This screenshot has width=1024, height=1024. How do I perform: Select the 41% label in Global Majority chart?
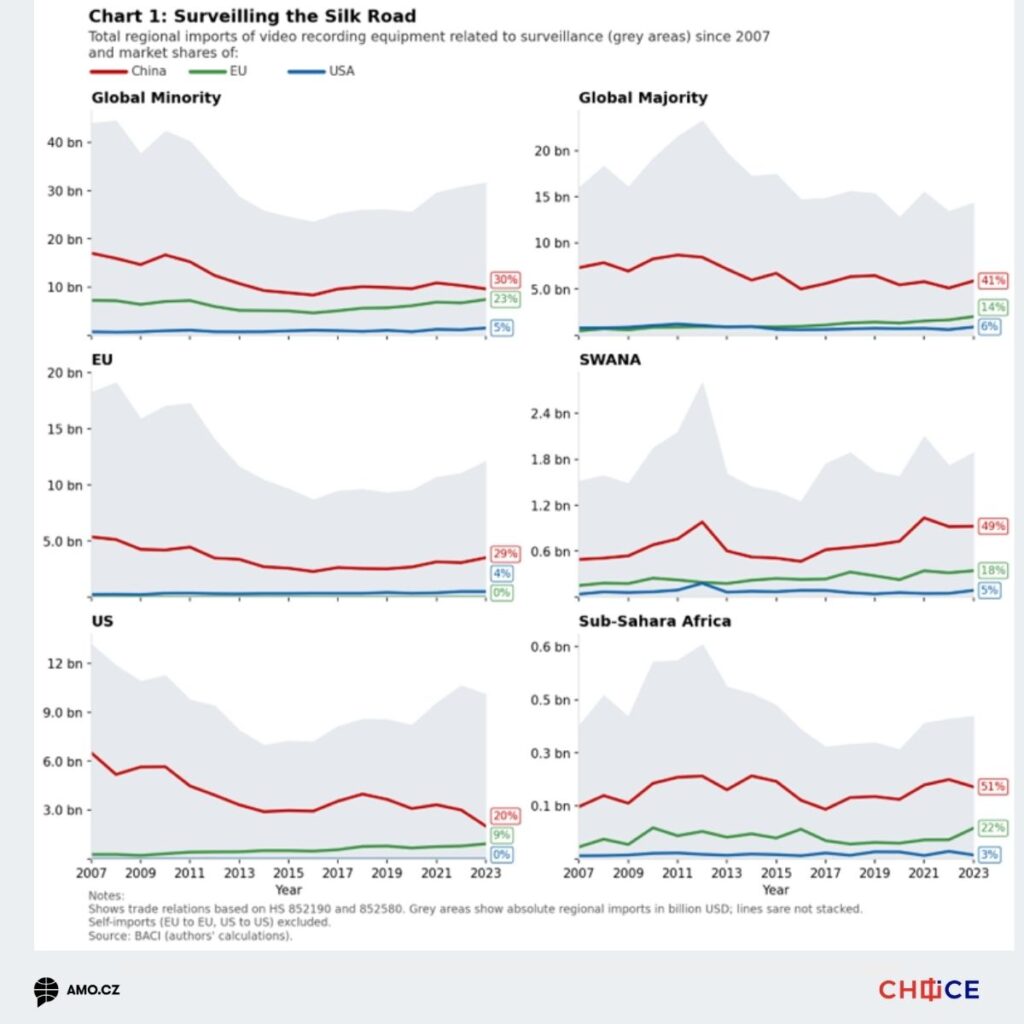tap(993, 281)
